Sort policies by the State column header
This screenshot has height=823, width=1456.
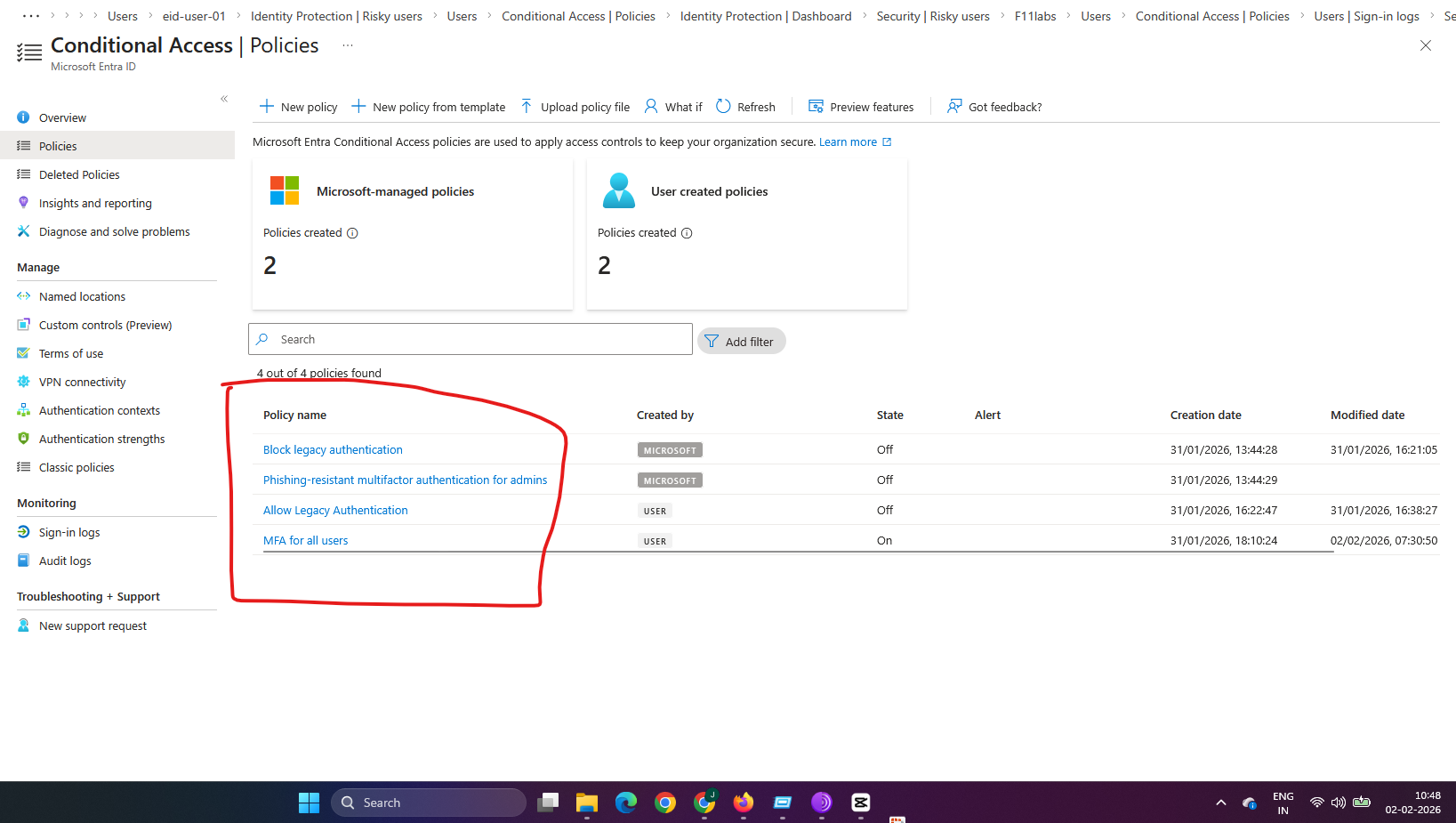[889, 416]
